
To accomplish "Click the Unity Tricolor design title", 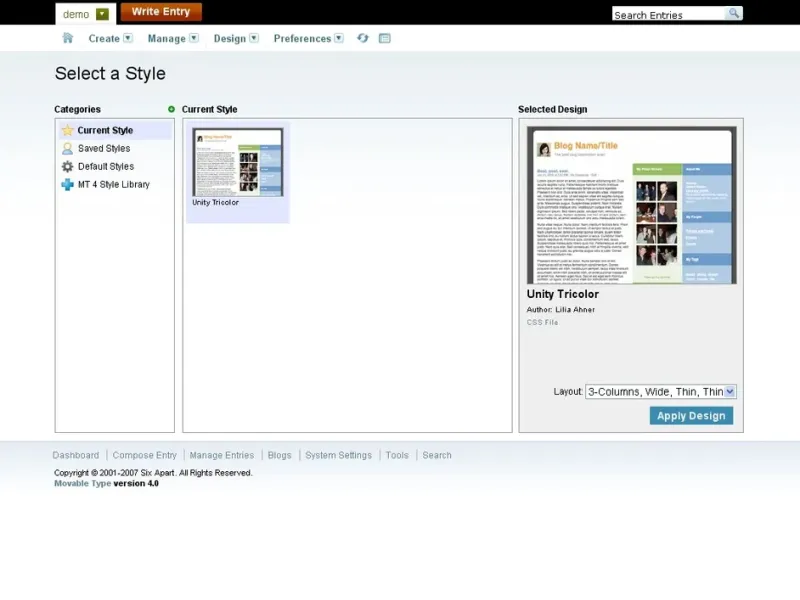I will click(563, 294).
